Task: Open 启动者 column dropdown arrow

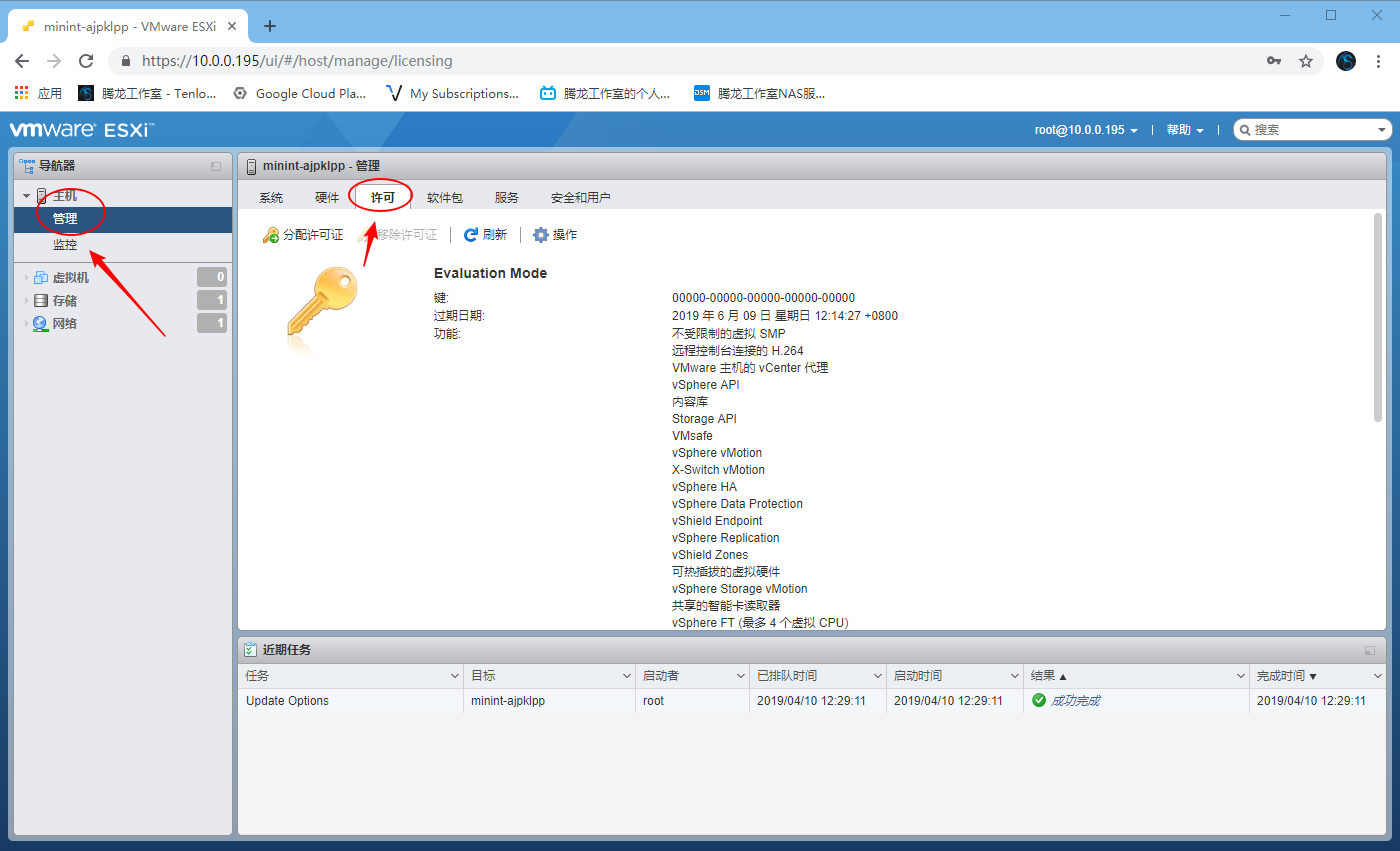Action: [739, 677]
